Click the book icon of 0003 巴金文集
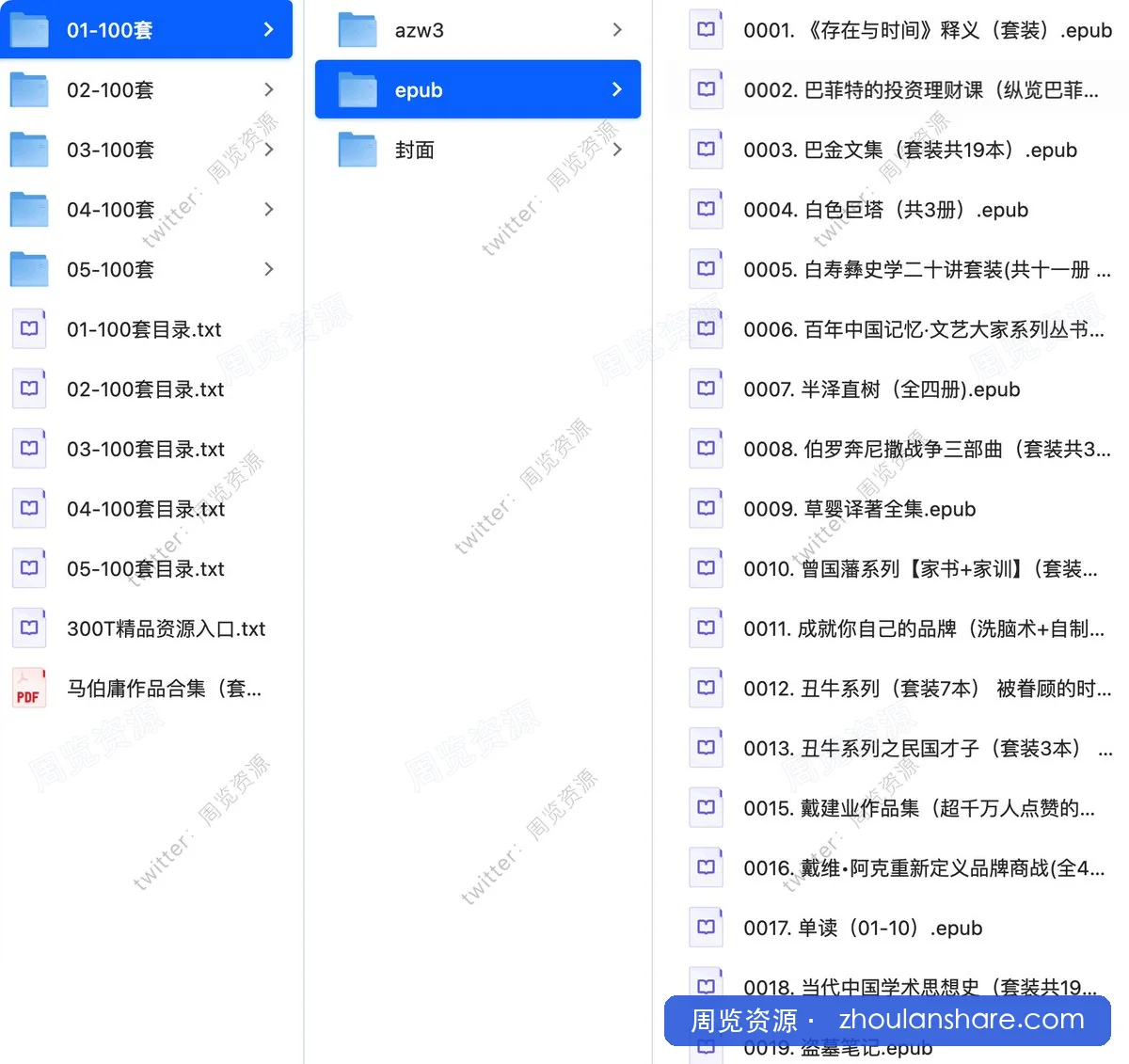1129x1064 pixels. (x=707, y=150)
